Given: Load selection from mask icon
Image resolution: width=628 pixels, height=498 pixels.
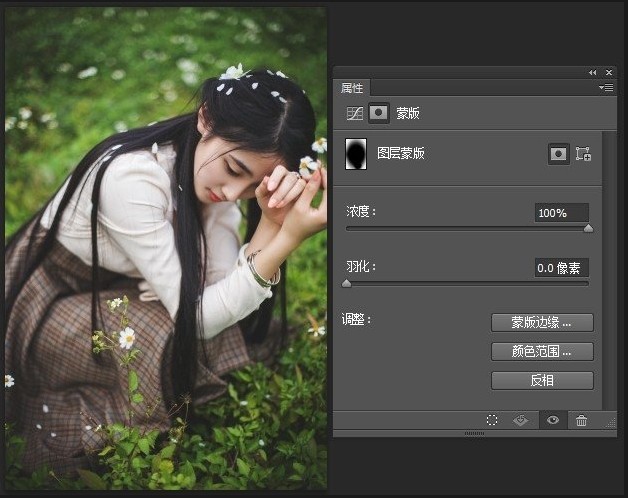Looking at the screenshot, I should pyautogui.click(x=492, y=420).
